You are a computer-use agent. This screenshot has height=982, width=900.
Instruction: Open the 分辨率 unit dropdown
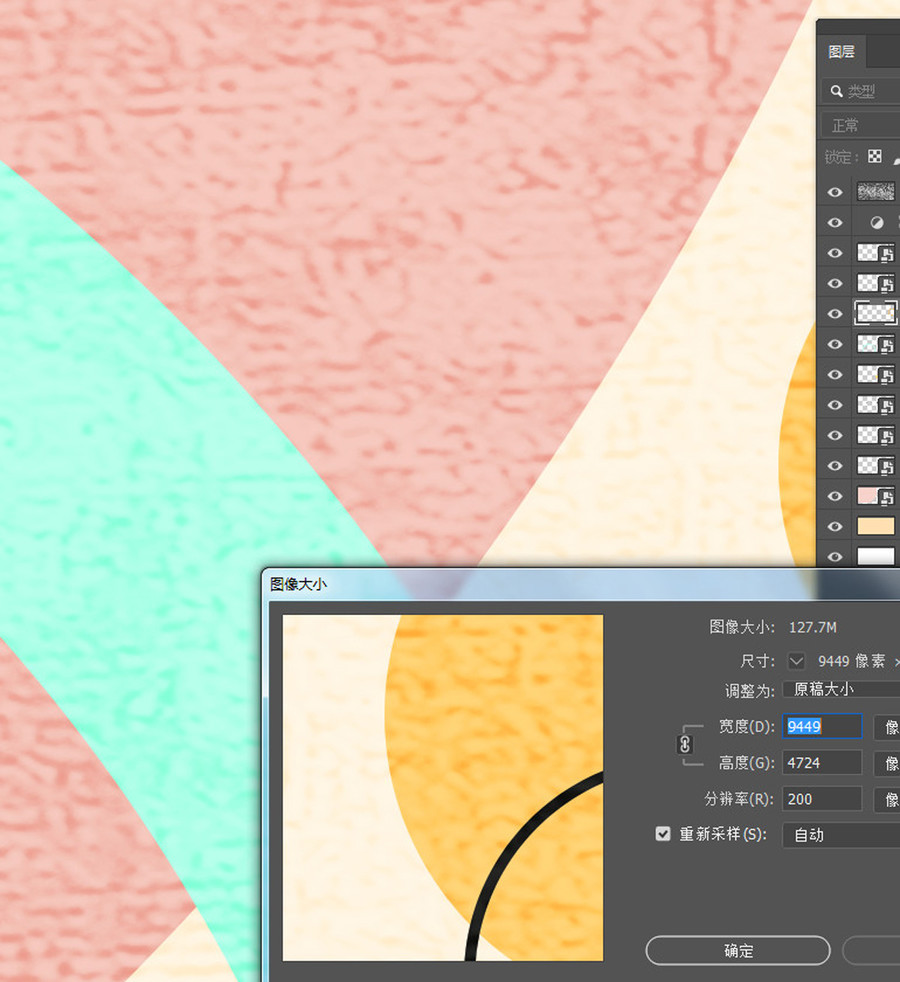click(887, 799)
